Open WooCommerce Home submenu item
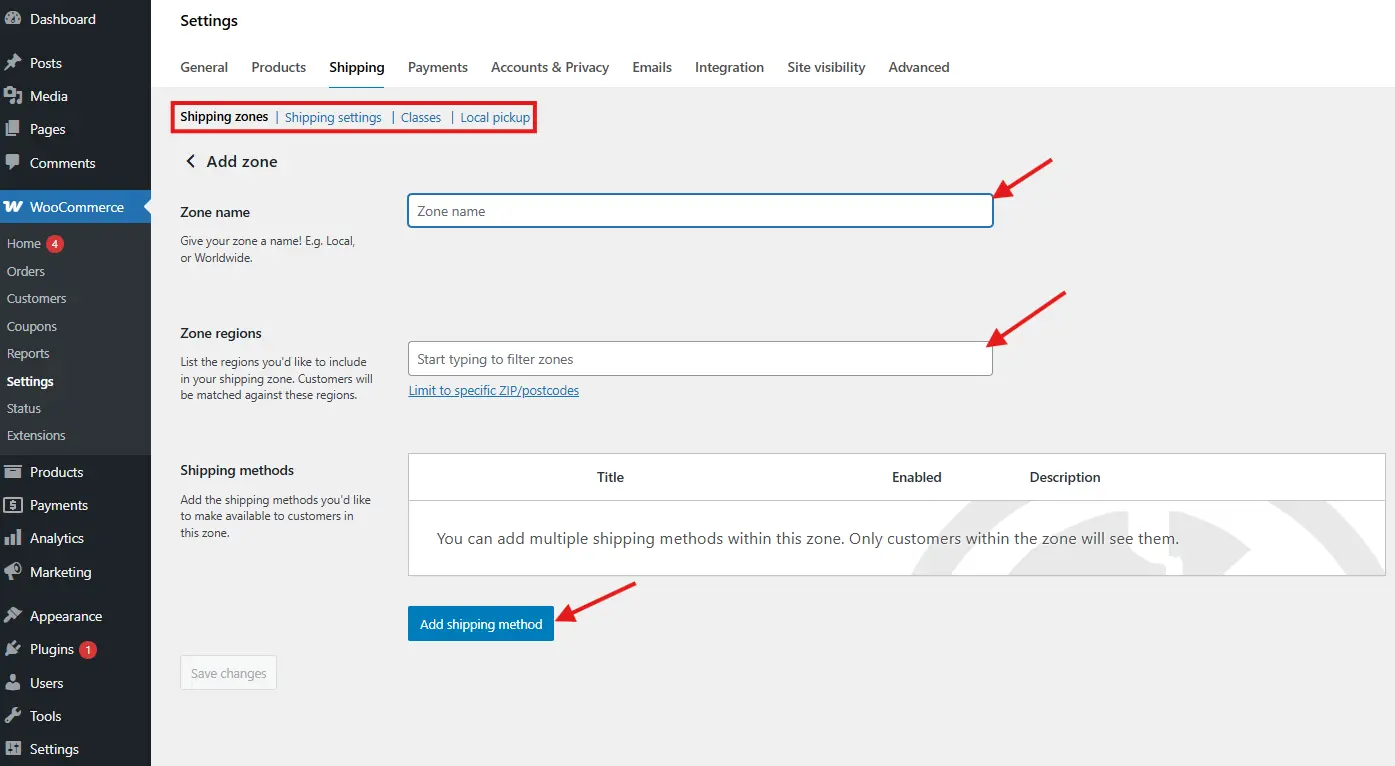 tap(24, 244)
